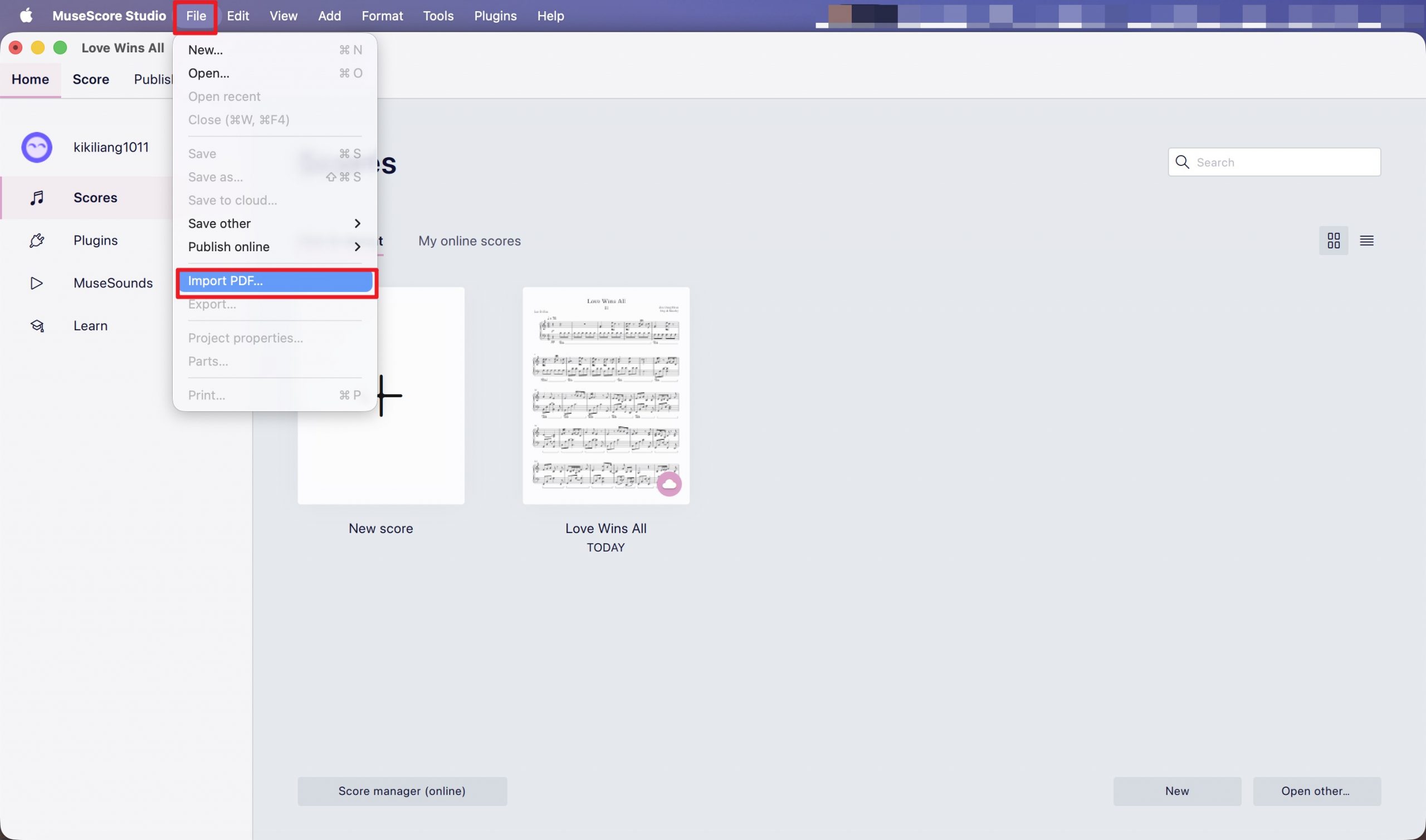The width and height of the screenshot is (1426, 840).
Task: Select Import PDF... menu entry
Action: pos(275,281)
